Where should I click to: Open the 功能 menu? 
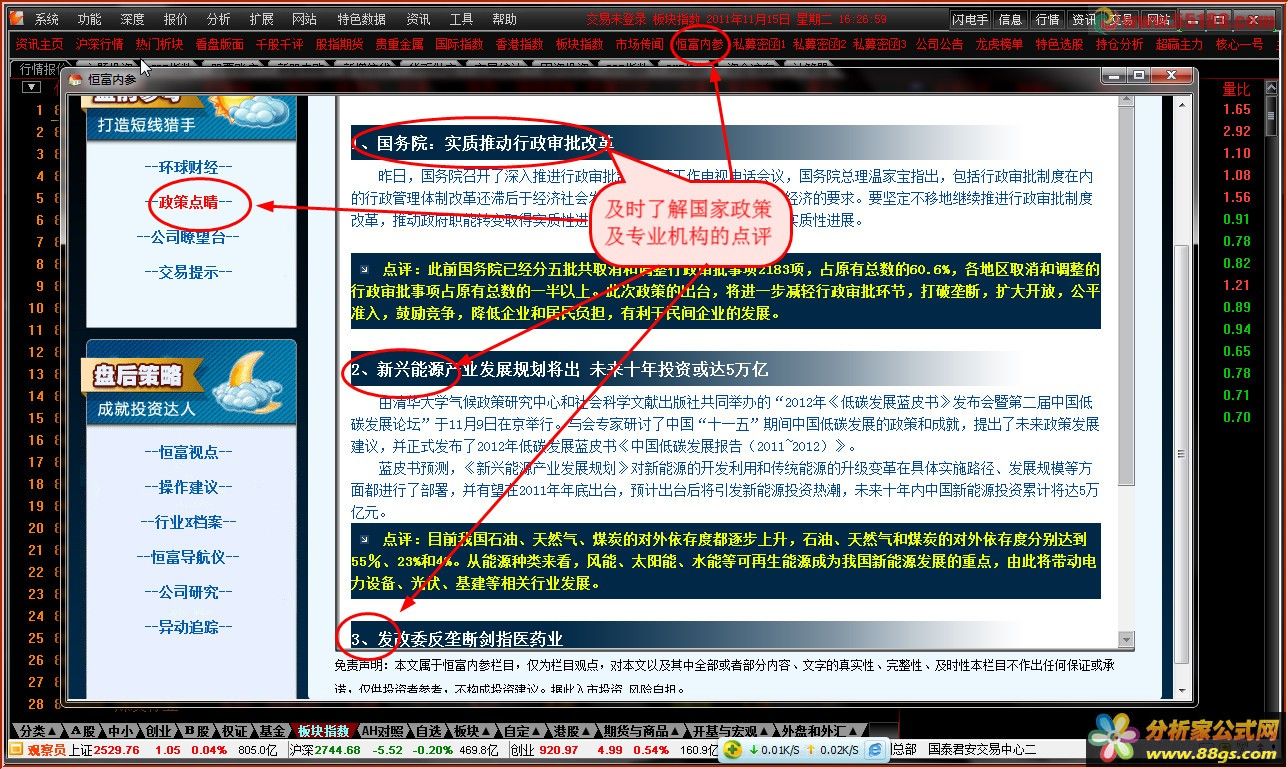click(89, 19)
